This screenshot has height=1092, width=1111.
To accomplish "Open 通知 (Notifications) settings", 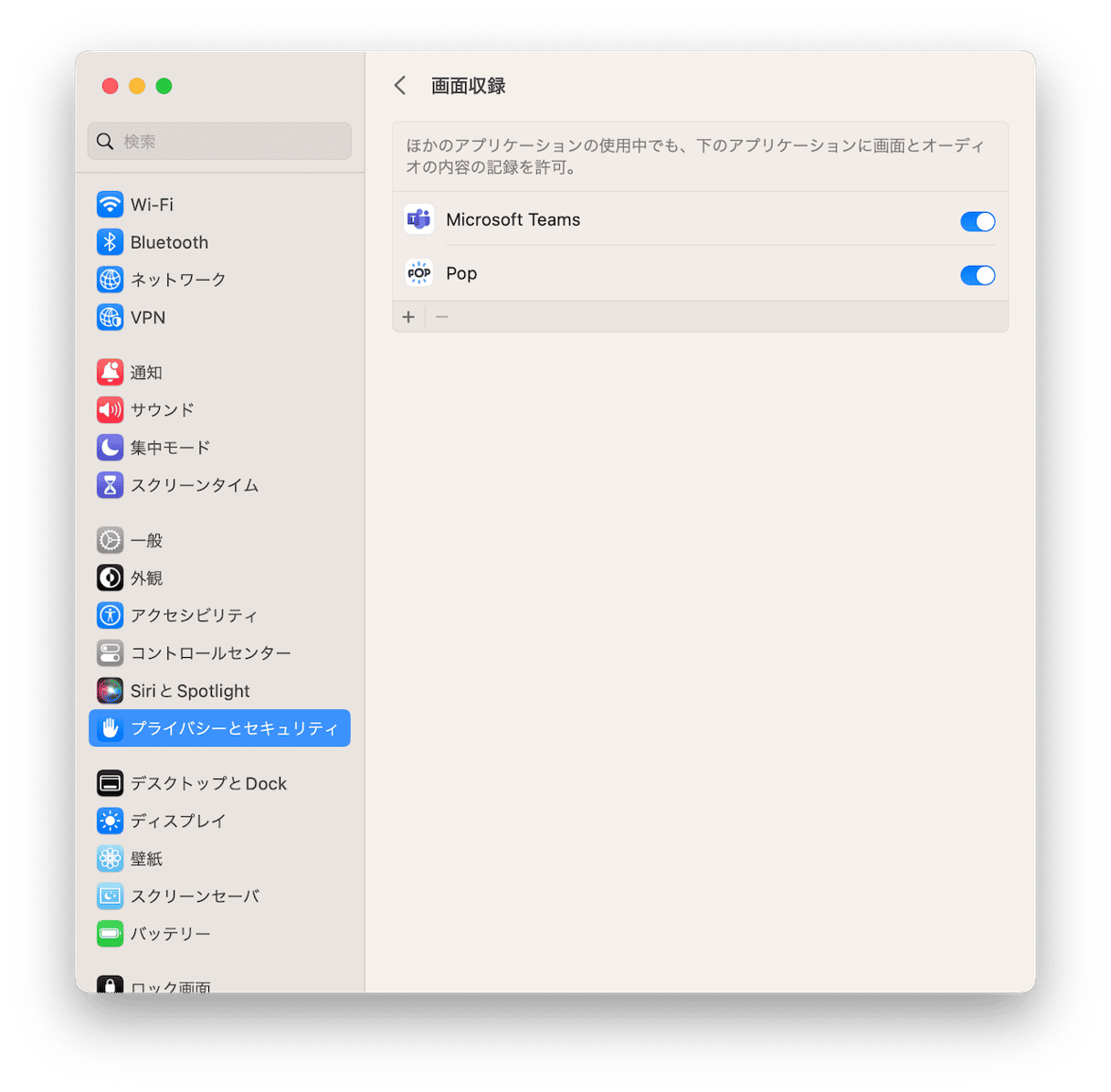I will tap(110, 372).
